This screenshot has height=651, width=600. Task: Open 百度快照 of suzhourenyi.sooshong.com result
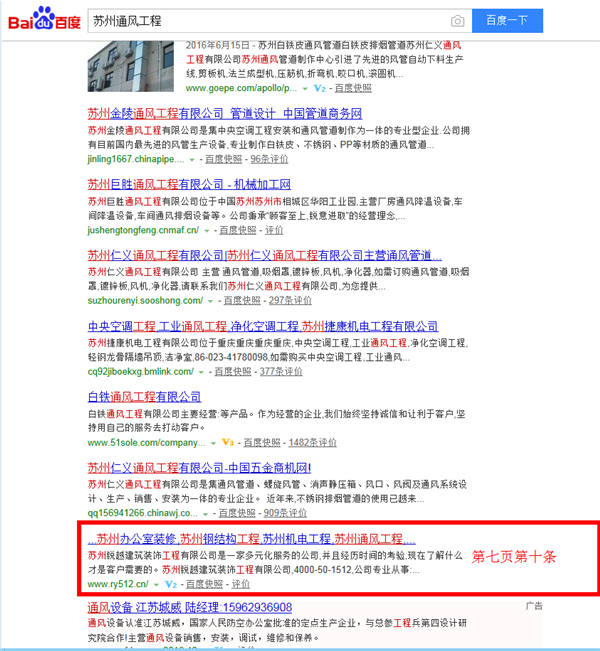[x=242, y=301]
